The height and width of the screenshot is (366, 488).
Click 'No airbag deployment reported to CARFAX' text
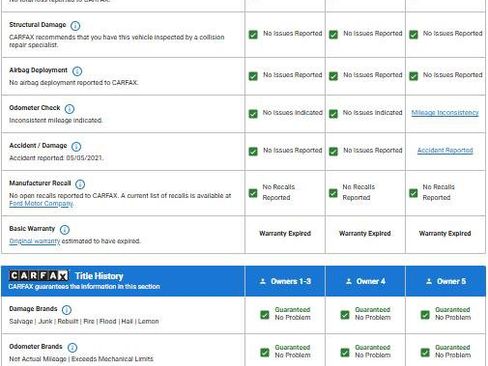click(74, 82)
